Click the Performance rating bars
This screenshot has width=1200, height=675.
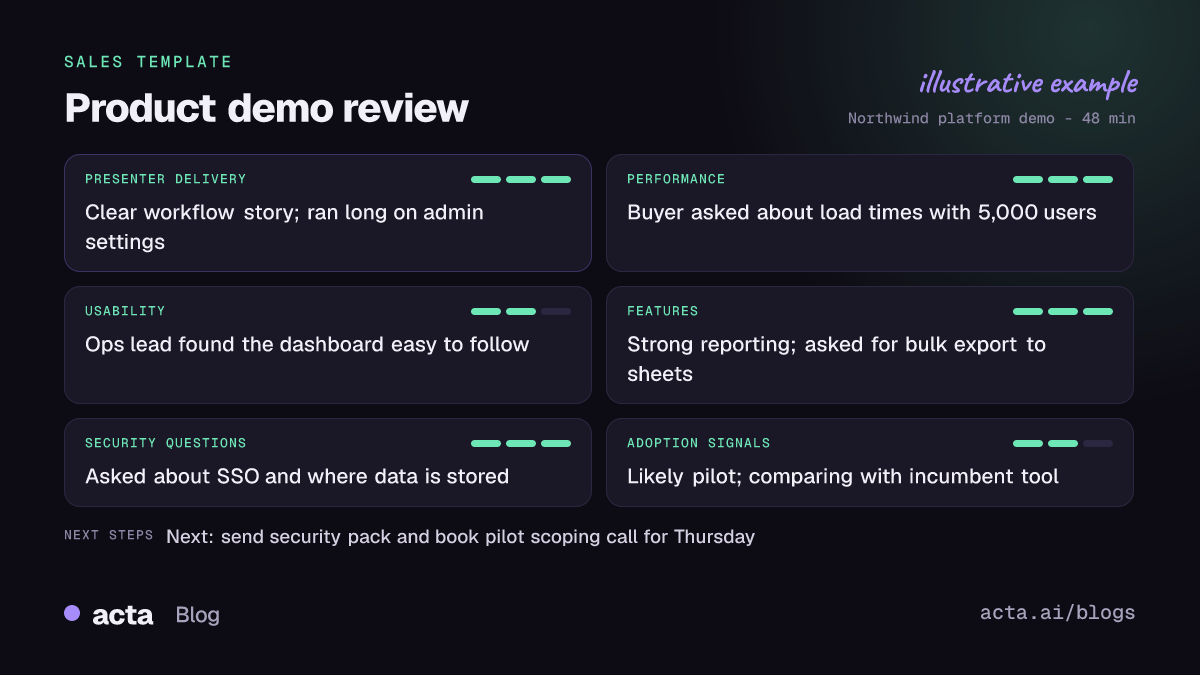tap(1063, 180)
